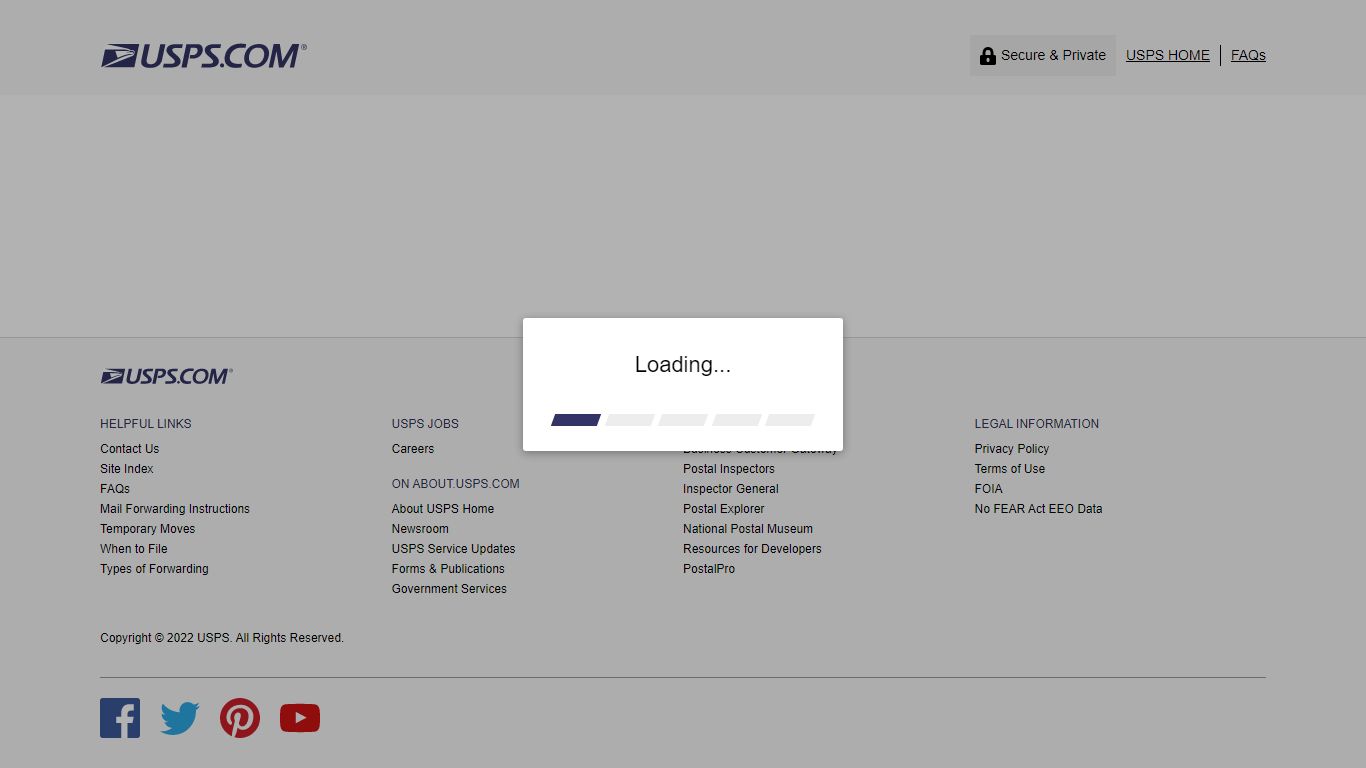Open PostalPro footer link
1366x768 pixels.
pyautogui.click(x=709, y=569)
